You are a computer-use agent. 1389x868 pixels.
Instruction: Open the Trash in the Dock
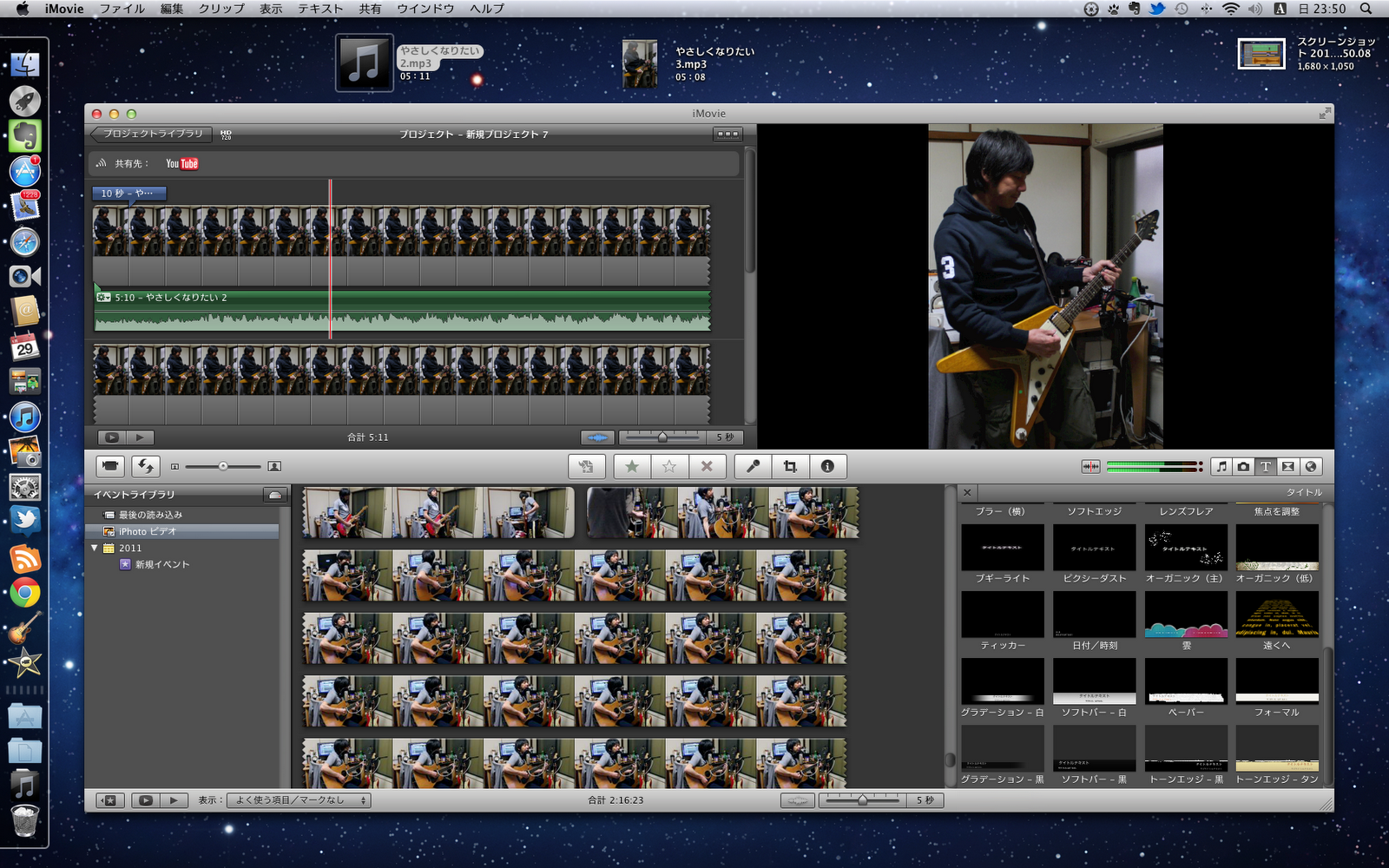tap(25, 820)
